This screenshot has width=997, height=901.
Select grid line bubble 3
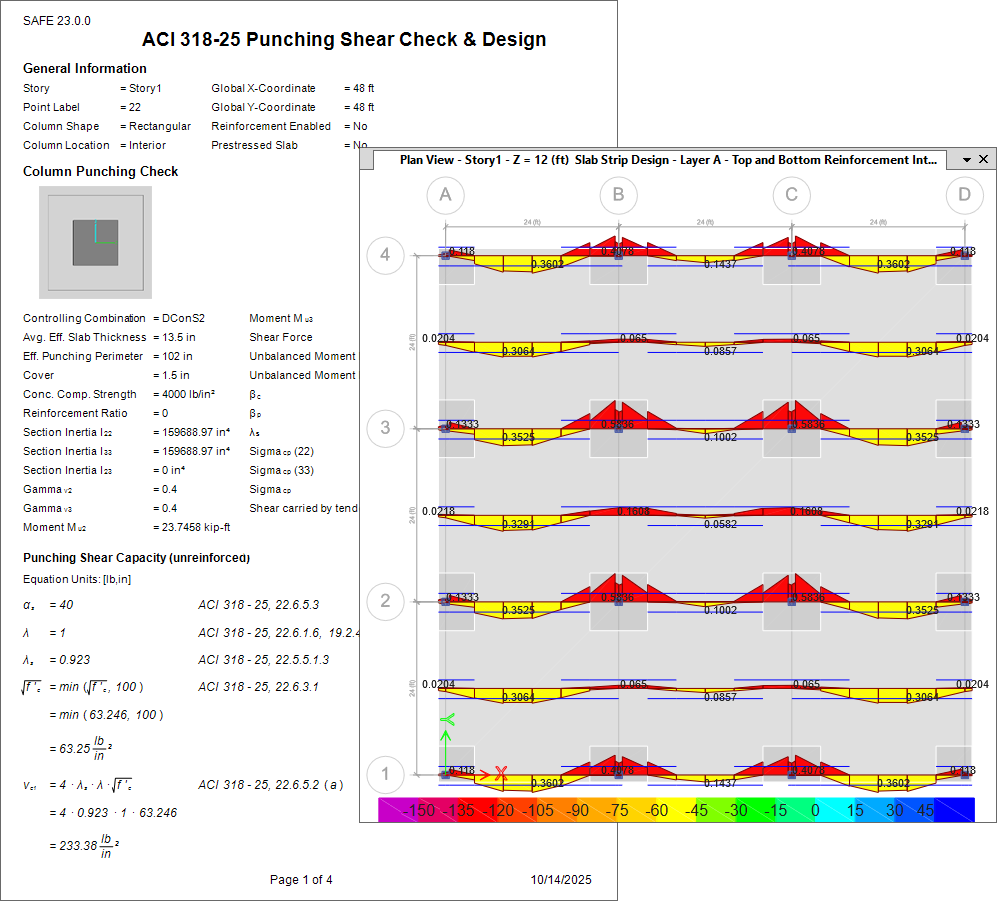pos(386,428)
